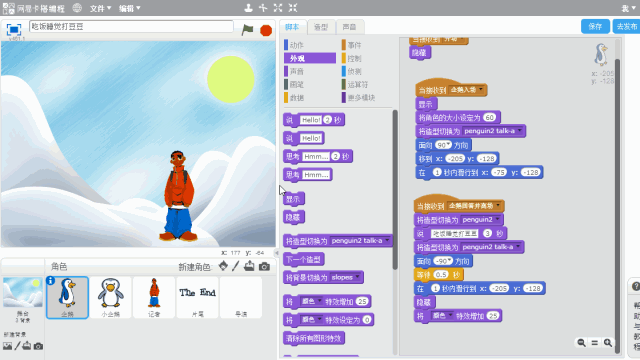The width and height of the screenshot is (640, 360).
Task: Choose new sprite from library icon
Action: point(223,266)
